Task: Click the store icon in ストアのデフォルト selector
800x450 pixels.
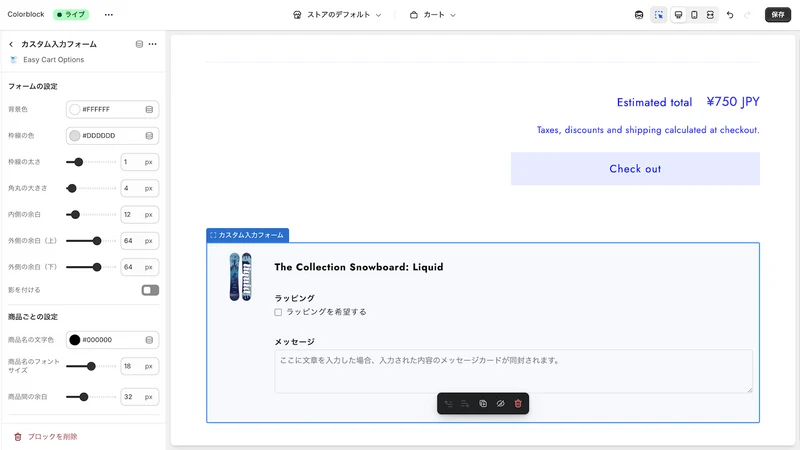Action: (297, 15)
